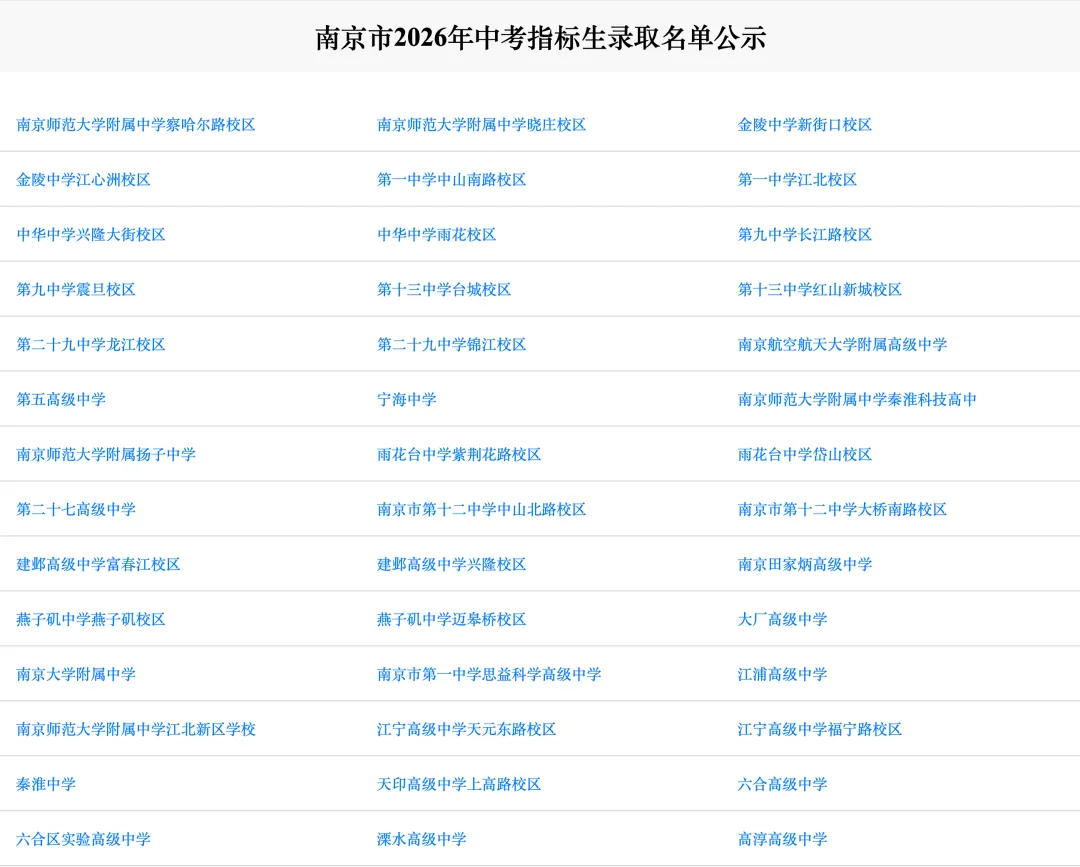Select 燕子矶中学迈皋桥校区 link
The width and height of the screenshot is (1080, 867).
point(451,620)
